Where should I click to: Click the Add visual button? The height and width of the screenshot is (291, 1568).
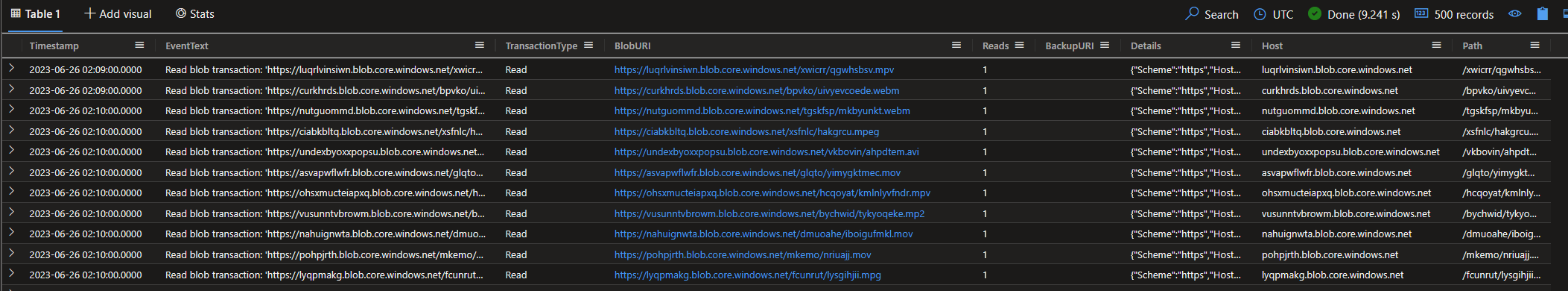pyautogui.click(x=118, y=13)
